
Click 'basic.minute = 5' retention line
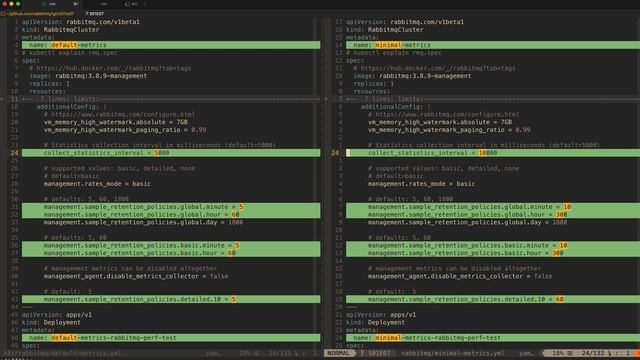[x=171, y=245]
